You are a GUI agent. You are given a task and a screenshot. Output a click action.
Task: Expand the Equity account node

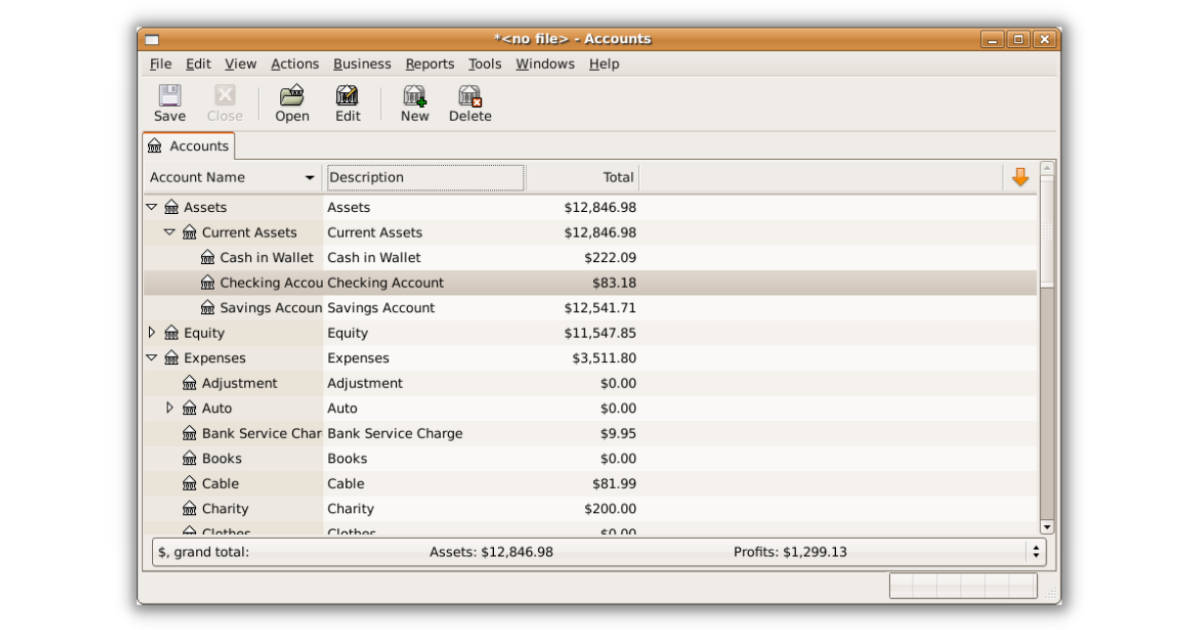[152, 333]
